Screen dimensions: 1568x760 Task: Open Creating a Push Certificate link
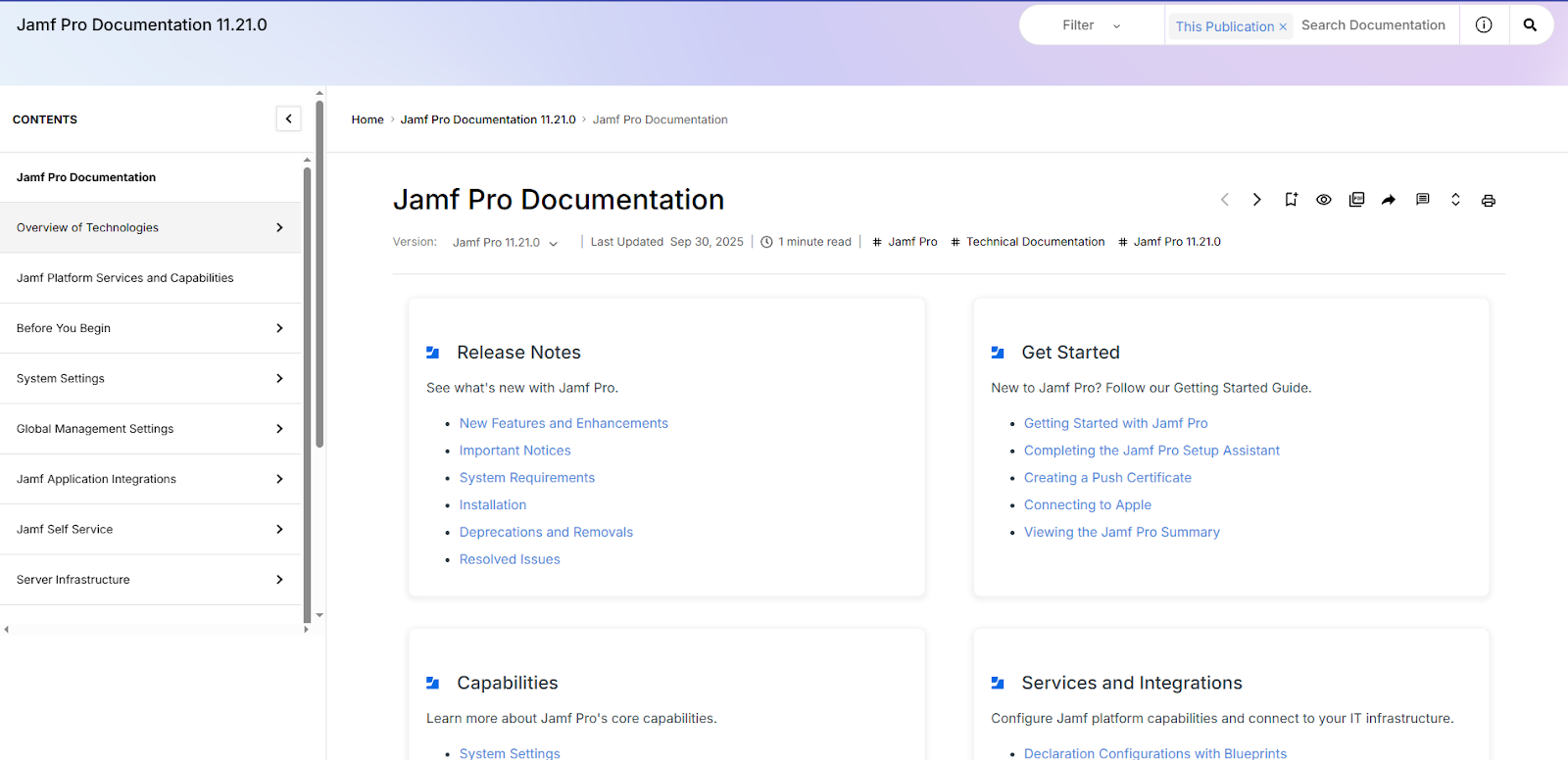1107,478
